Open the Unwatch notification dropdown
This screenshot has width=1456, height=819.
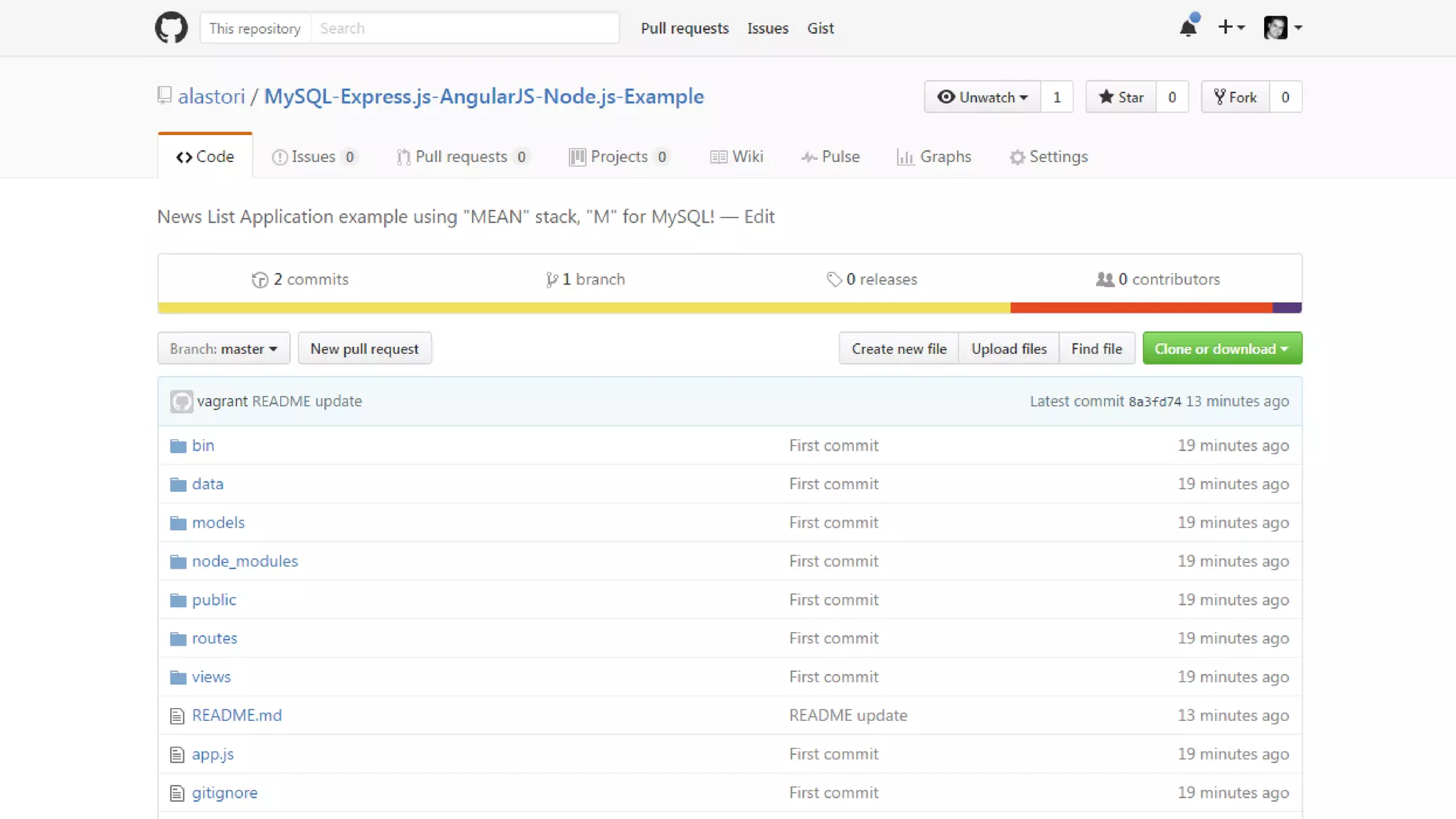[983, 97]
